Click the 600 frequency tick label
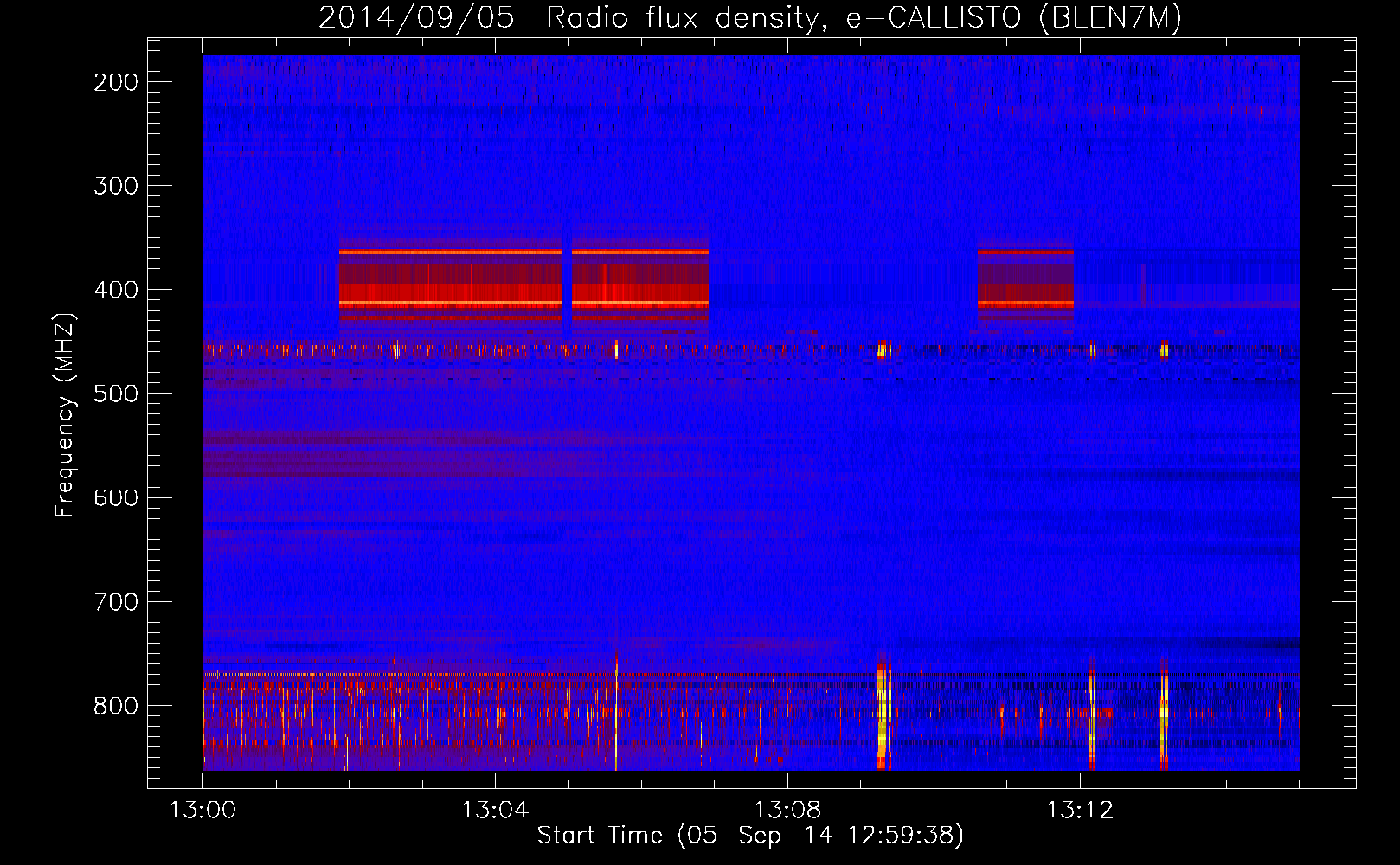 [x=116, y=497]
